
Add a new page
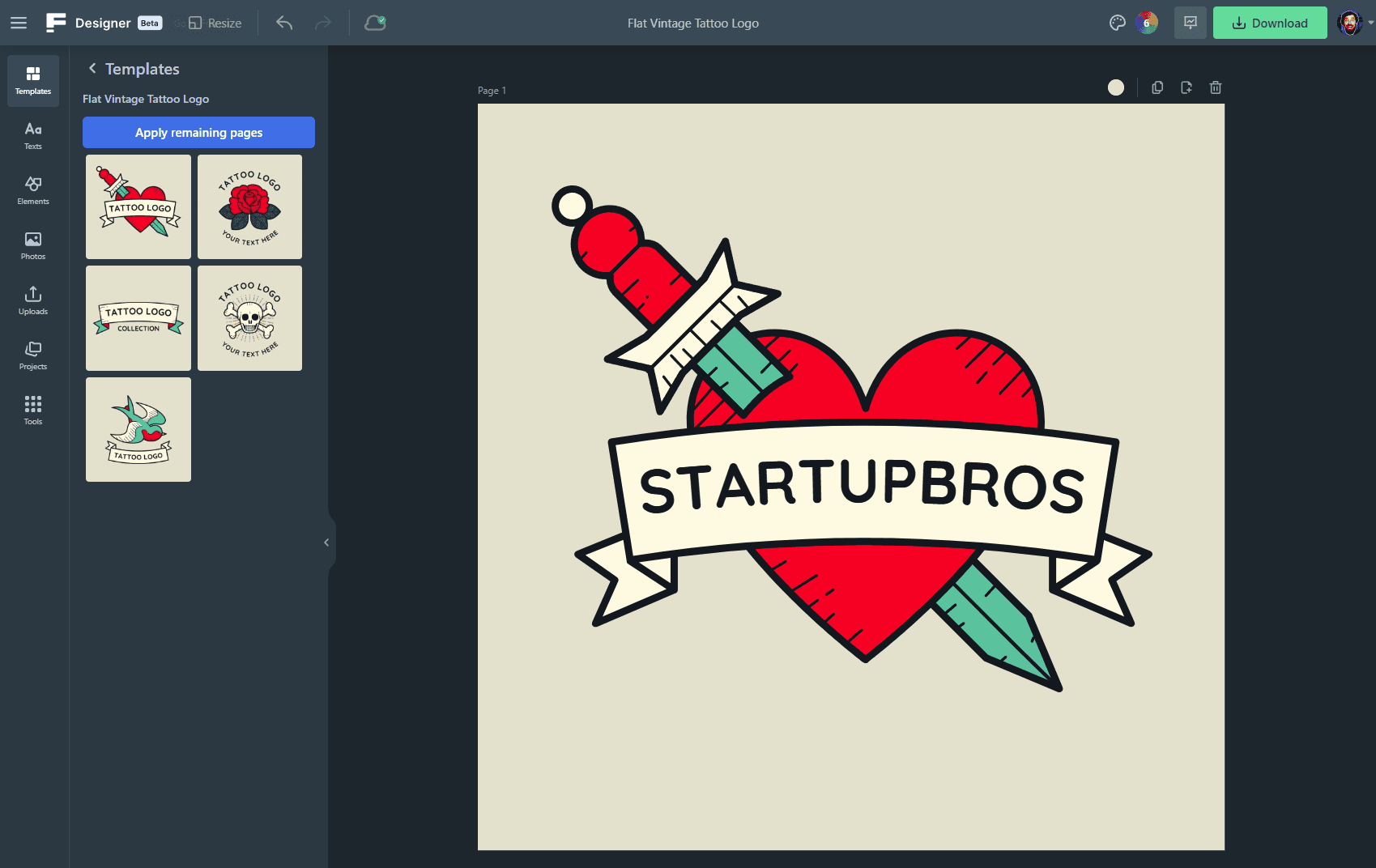pos(1186,87)
